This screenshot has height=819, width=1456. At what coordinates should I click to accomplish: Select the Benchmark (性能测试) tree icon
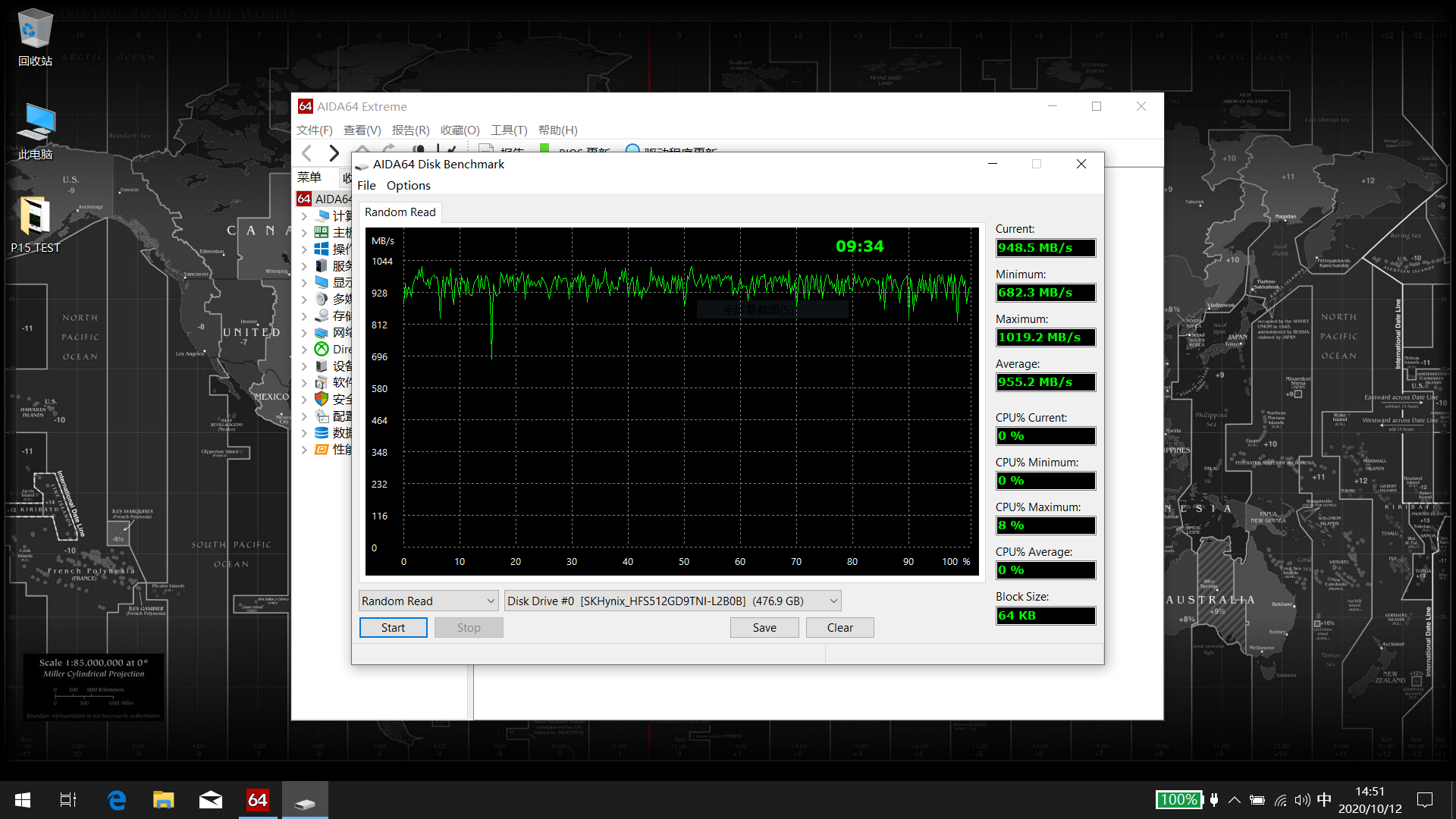pyautogui.click(x=322, y=450)
